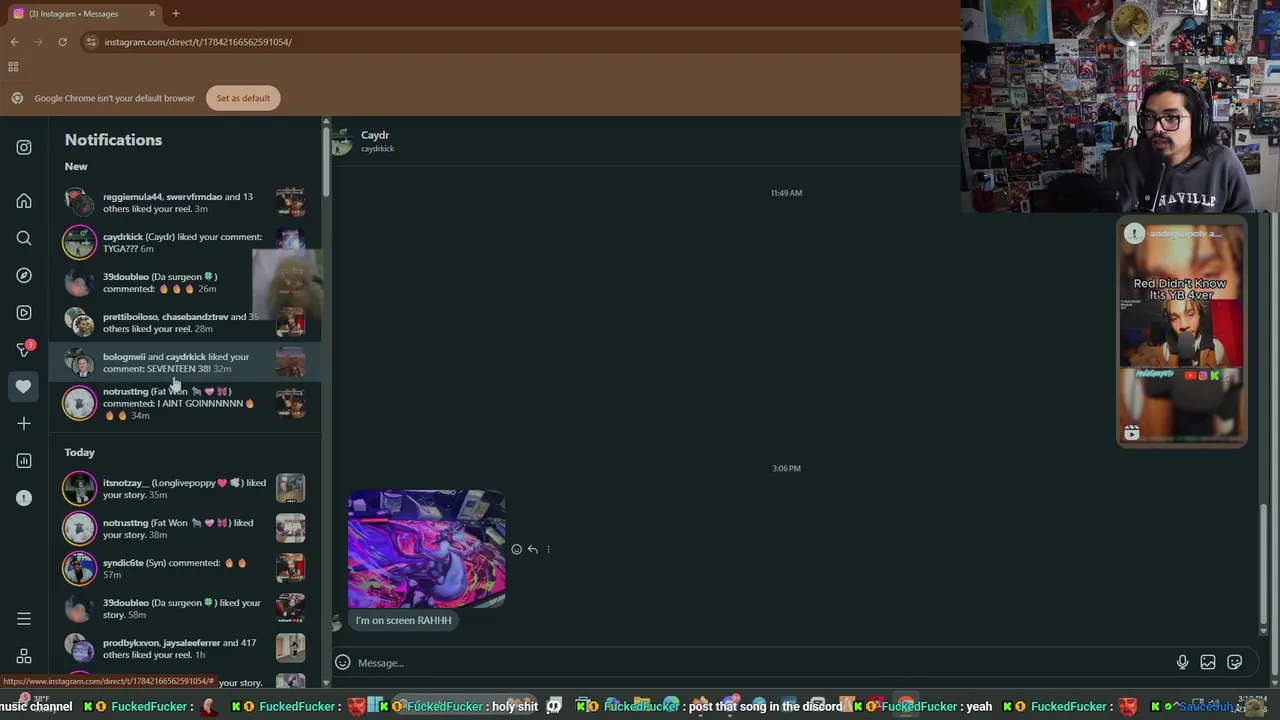Open the Instagram logo home icon
Screen dimensions: 1280x720
(x=24, y=147)
